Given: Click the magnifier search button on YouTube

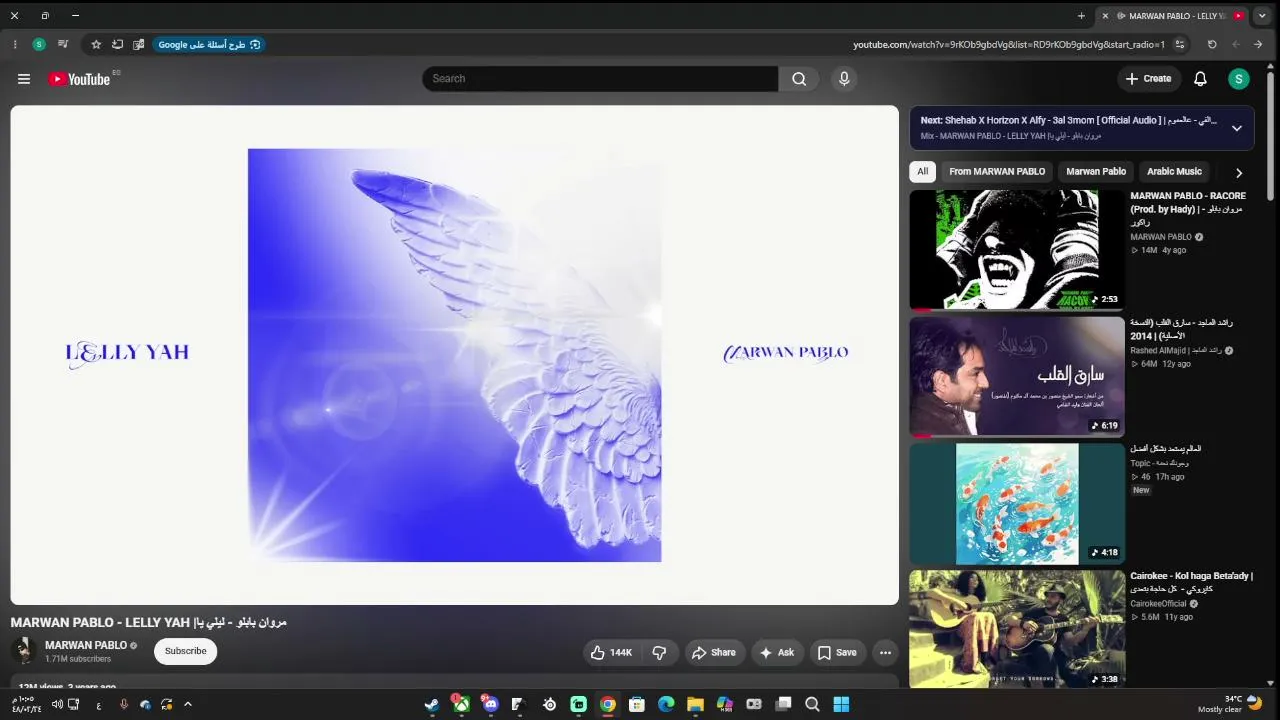Looking at the screenshot, I should pos(799,79).
